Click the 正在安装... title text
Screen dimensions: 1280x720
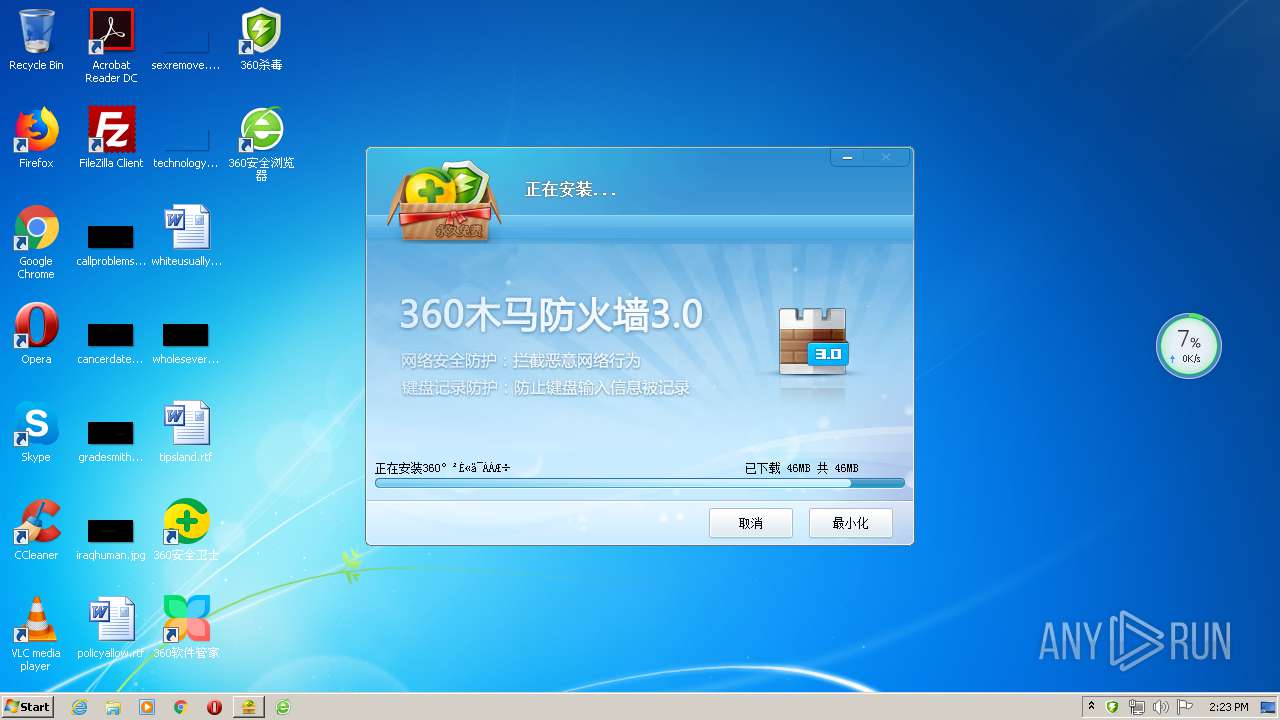pyautogui.click(x=571, y=189)
